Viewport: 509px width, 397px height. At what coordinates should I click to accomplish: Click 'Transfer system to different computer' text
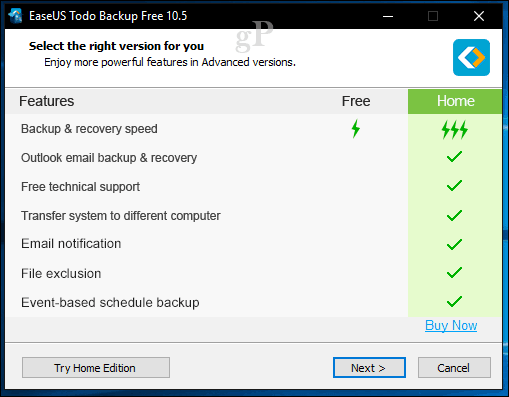[121, 216]
